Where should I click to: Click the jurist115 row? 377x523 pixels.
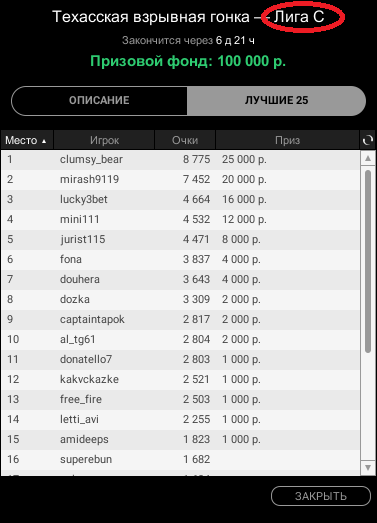point(180,239)
